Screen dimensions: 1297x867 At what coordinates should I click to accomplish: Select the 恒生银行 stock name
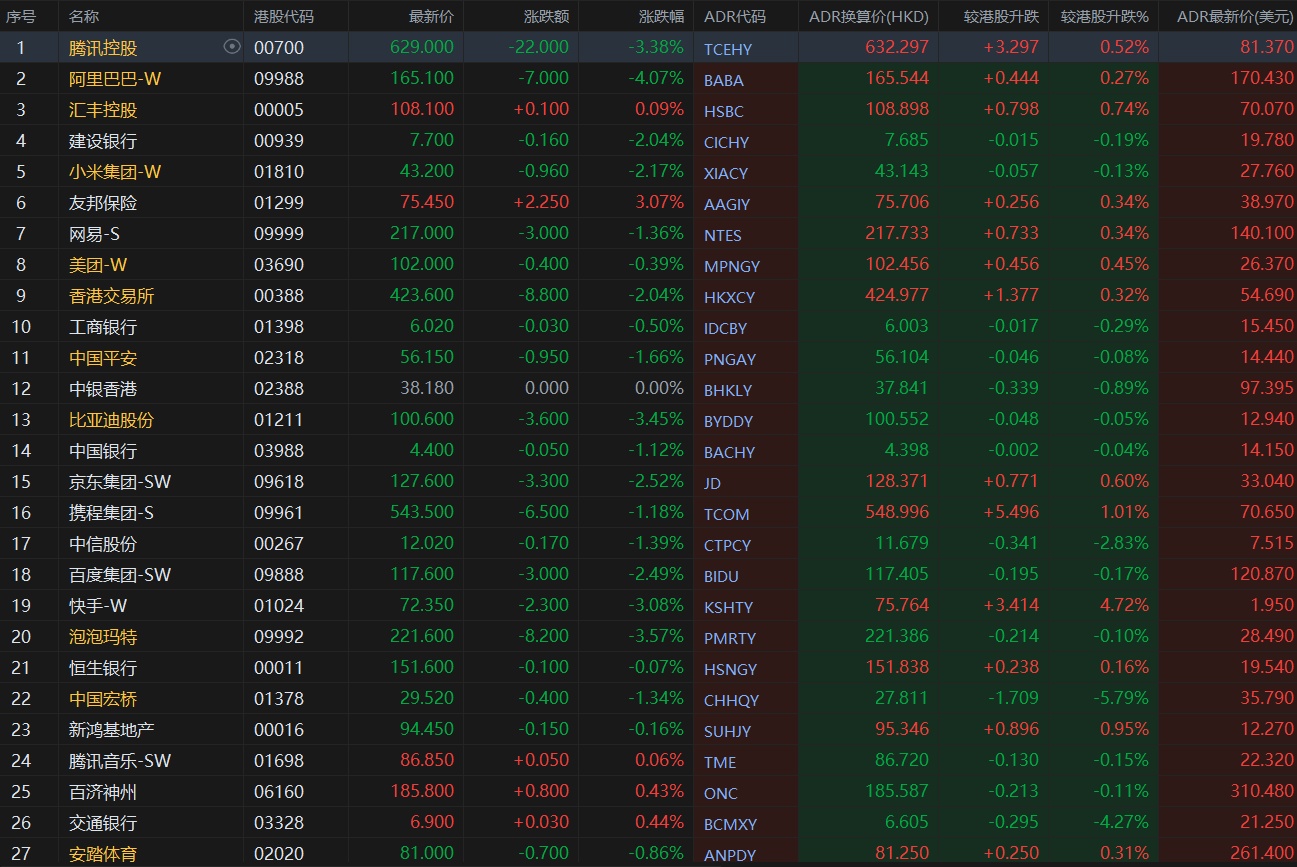pyautogui.click(x=103, y=667)
